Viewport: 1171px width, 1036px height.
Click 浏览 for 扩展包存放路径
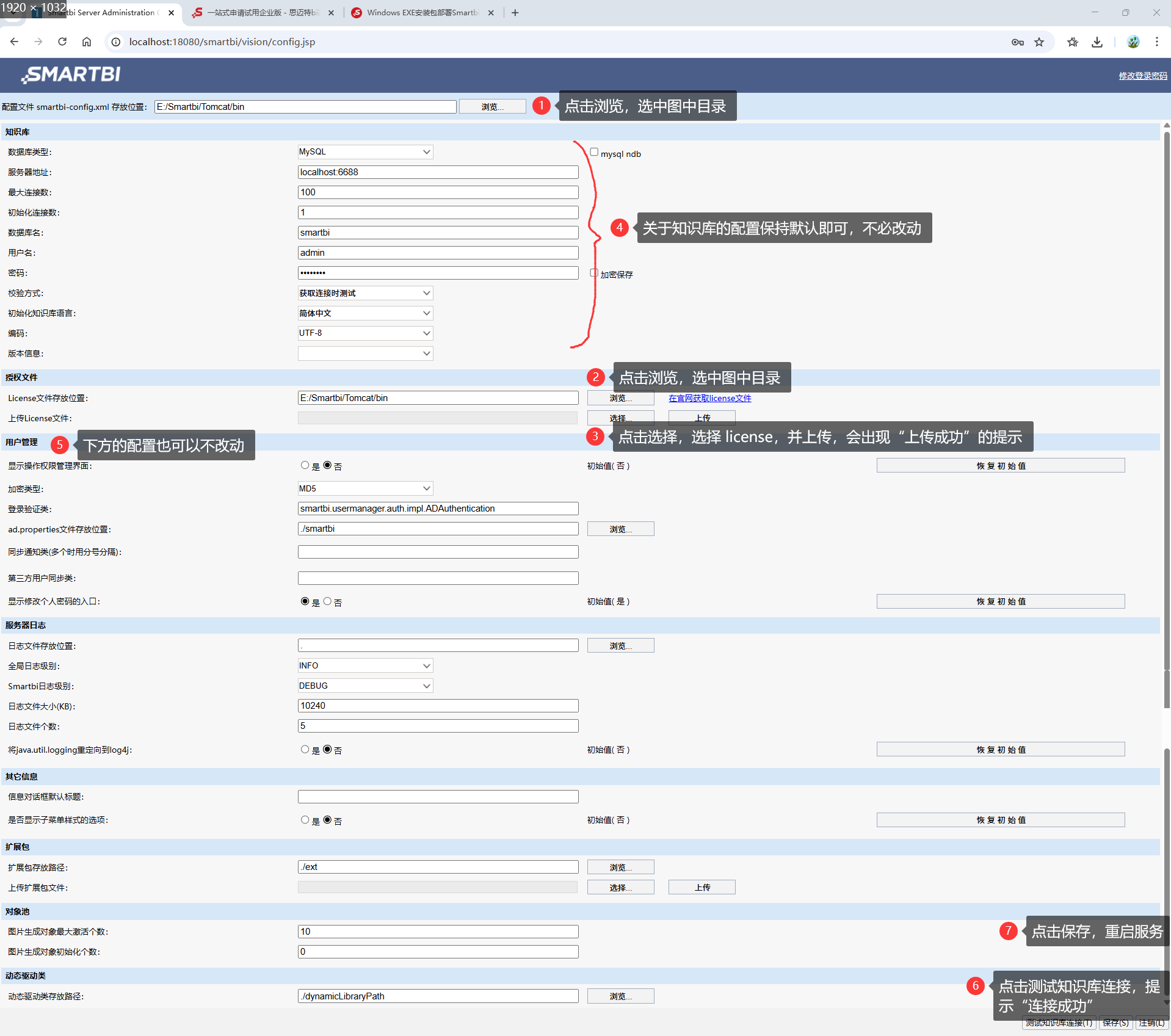(620, 868)
